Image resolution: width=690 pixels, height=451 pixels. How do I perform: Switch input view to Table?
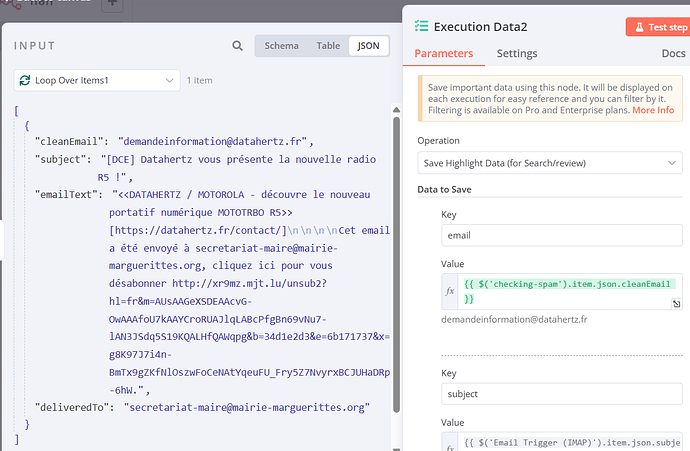point(328,46)
